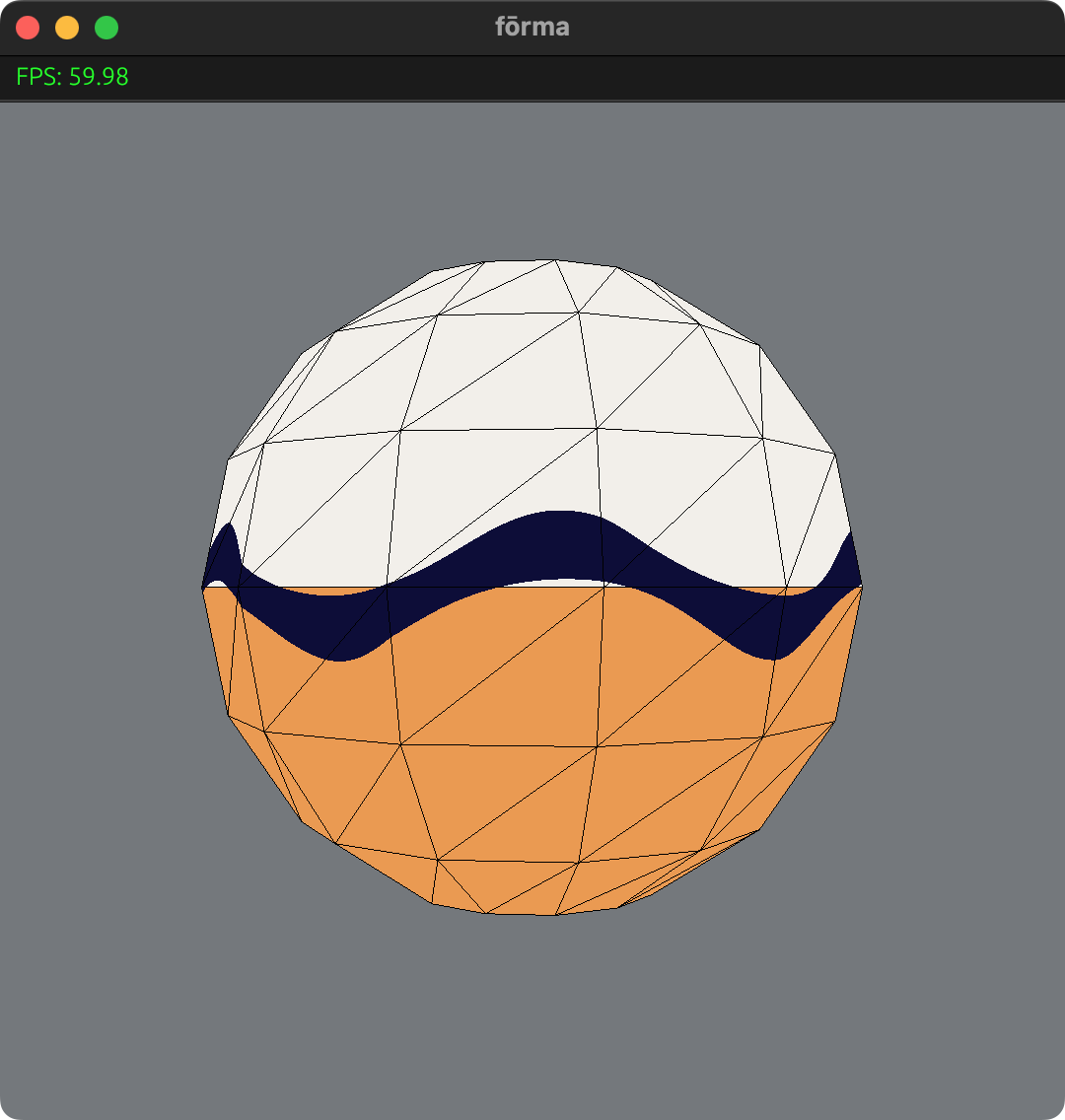Minimize the fōrma window
This screenshot has width=1065, height=1120.
[67, 28]
